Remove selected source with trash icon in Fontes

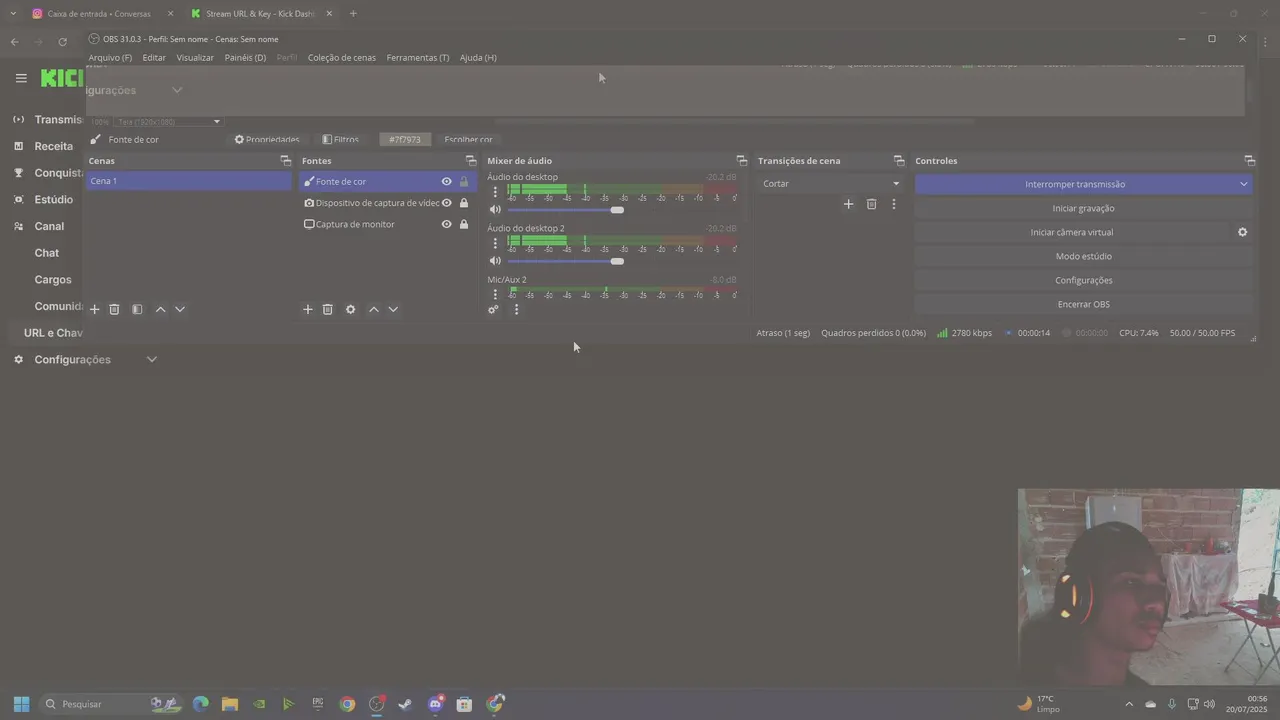(327, 310)
